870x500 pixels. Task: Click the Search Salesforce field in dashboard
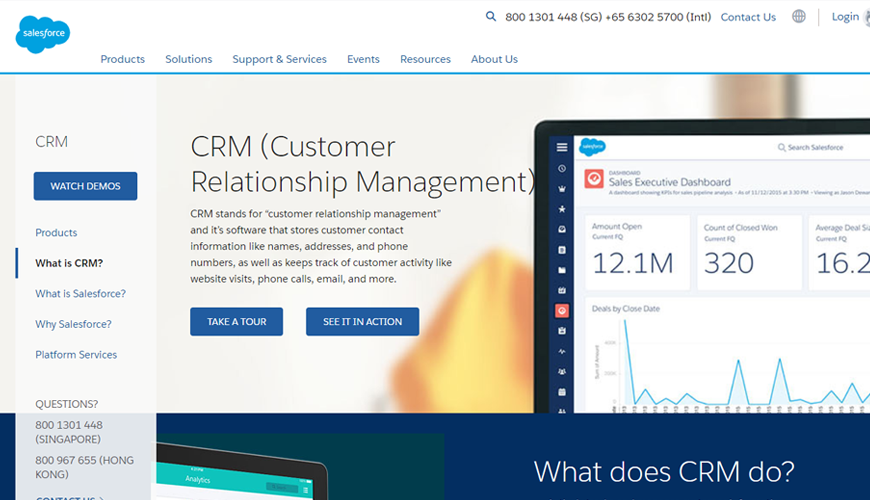click(x=811, y=147)
